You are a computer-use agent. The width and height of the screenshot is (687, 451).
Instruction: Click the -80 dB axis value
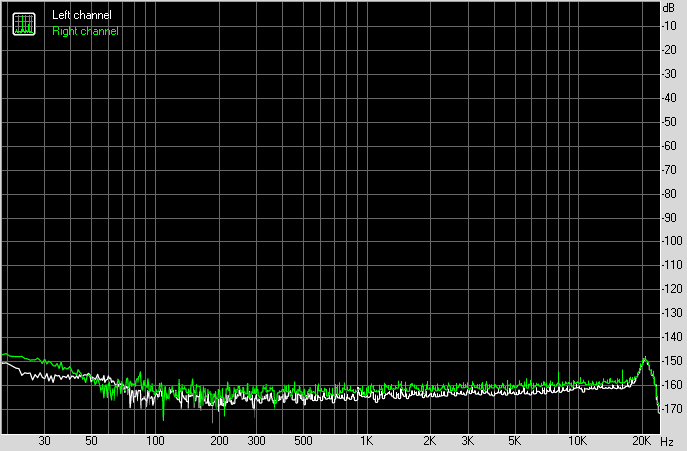(x=669, y=193)
